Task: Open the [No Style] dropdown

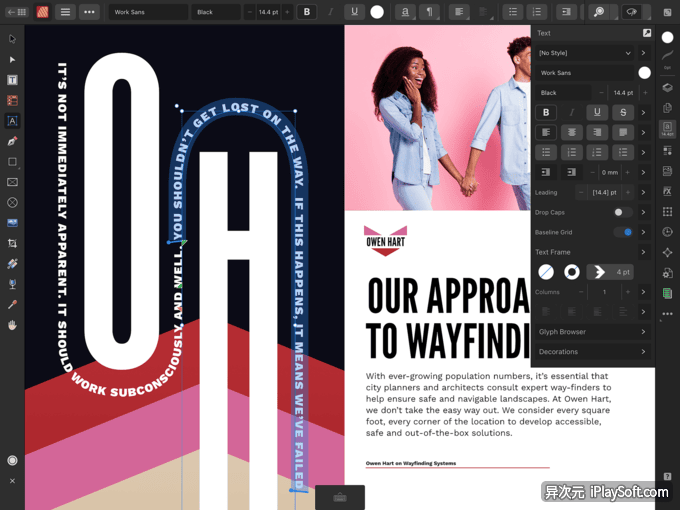Action: click(x=584, y=52)
